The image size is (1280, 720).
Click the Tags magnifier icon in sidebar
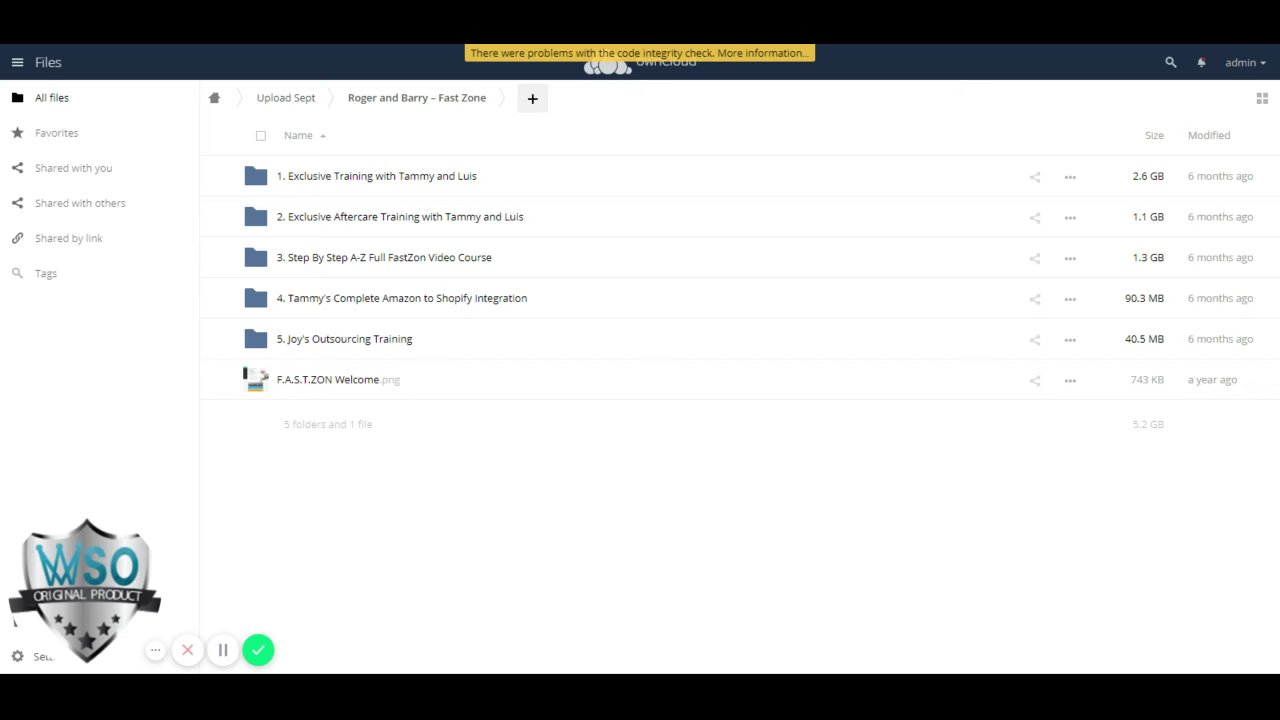tap(17, 273)
